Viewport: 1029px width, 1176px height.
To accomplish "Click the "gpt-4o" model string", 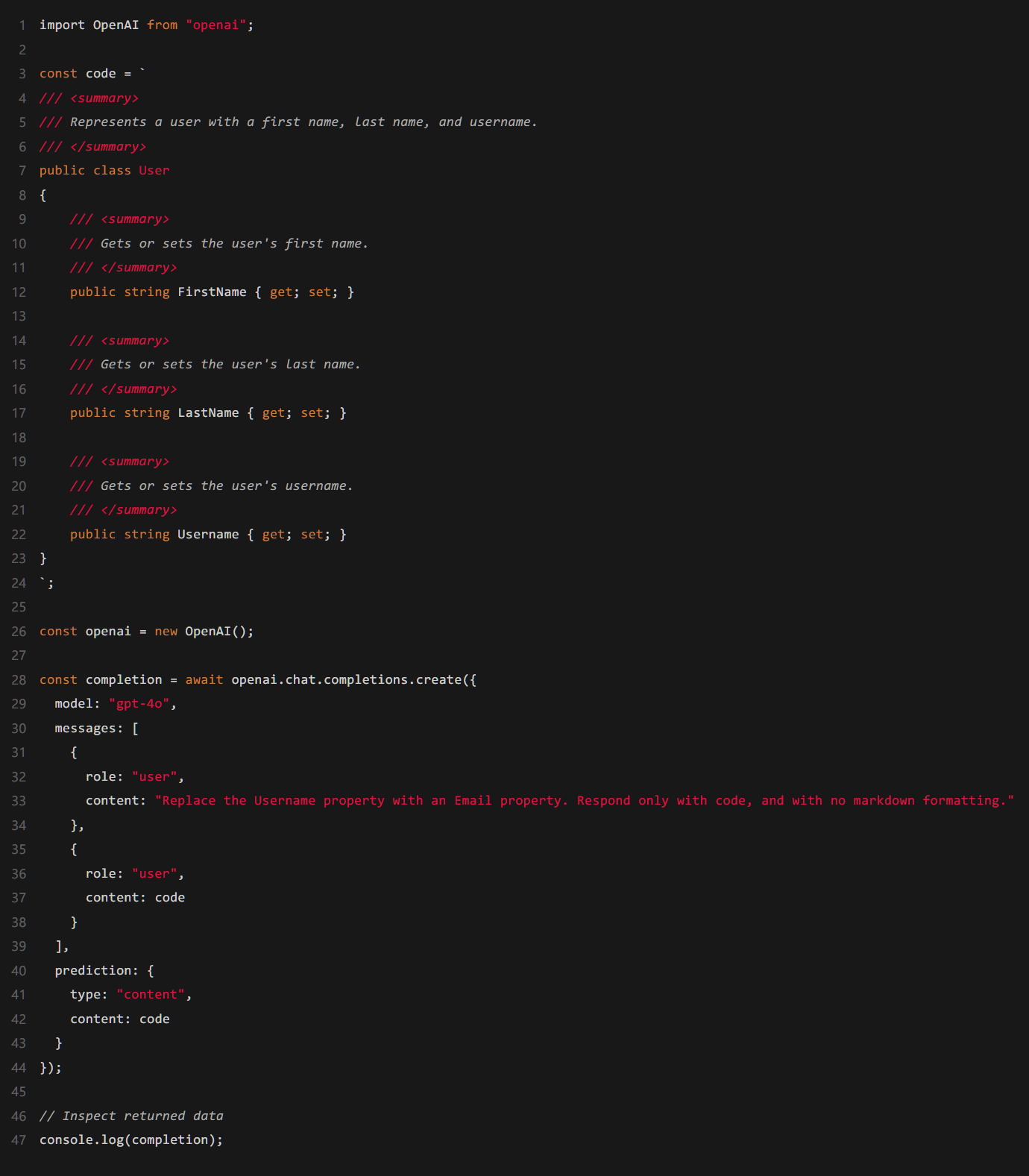I will pyautogui.click(x=139, y=704).
